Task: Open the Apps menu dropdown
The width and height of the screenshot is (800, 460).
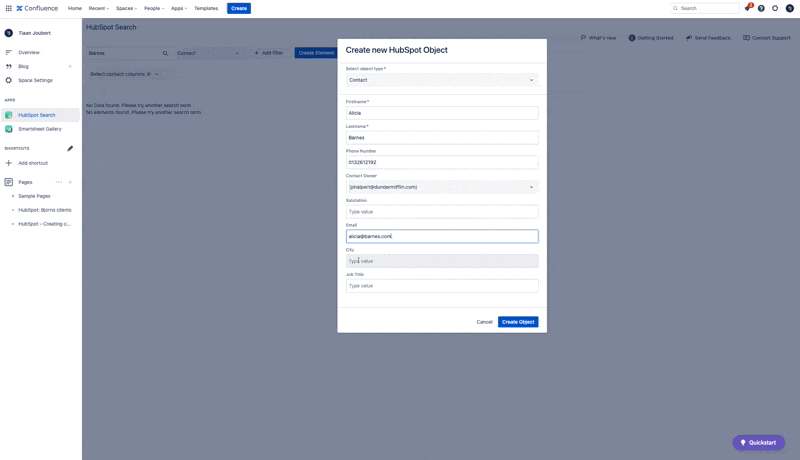Action: (x=179, y=8)
